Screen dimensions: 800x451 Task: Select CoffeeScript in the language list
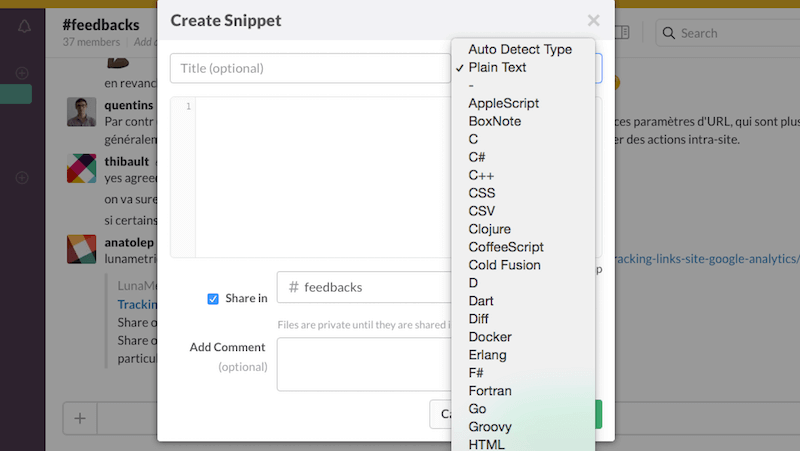(x=506, y=247)
